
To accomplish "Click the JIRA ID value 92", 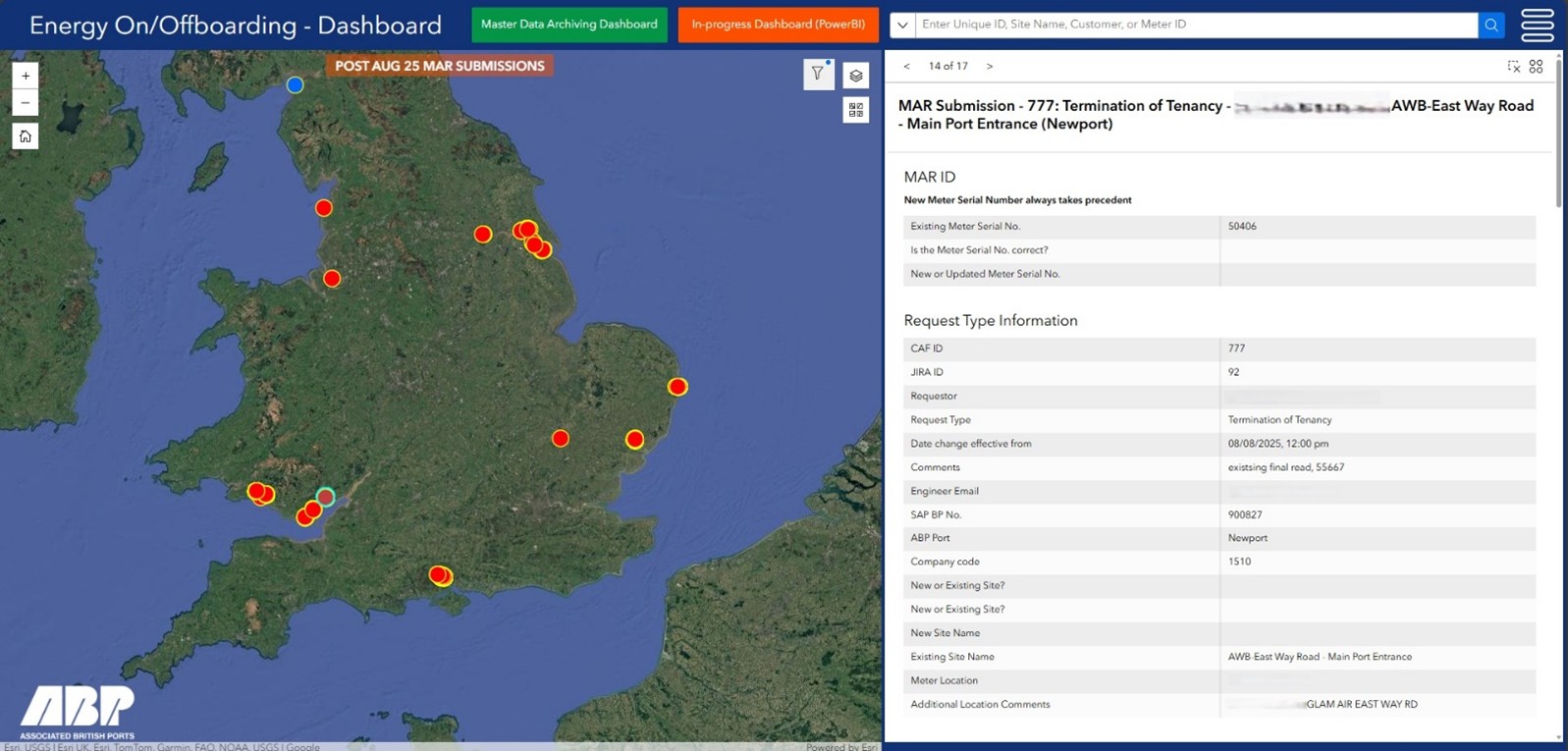I will tap(1233, 372).
